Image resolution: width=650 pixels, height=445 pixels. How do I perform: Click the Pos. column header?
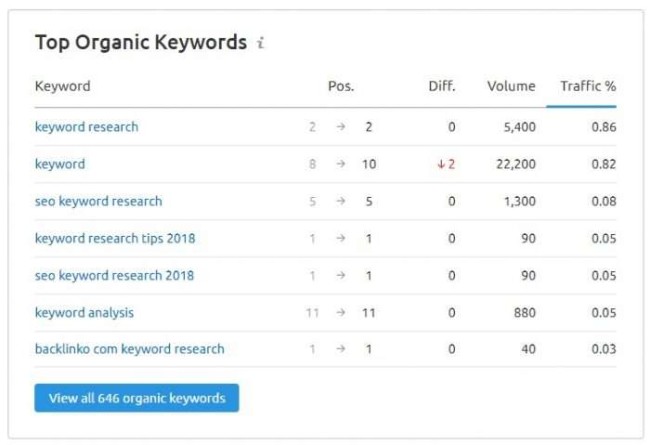tap(341, 86)
